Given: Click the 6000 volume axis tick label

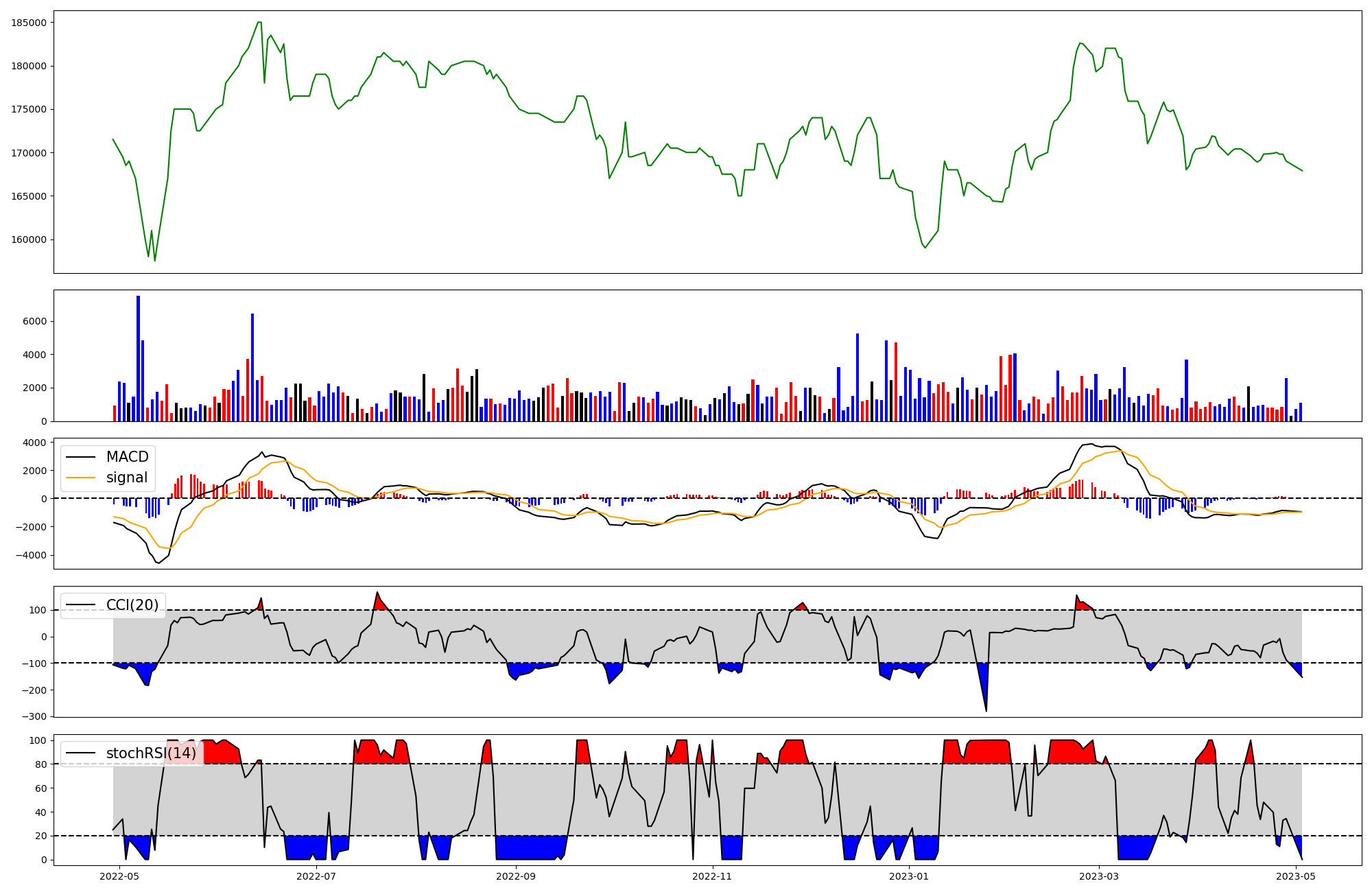Looking at the screenshot, I should 36,322.
